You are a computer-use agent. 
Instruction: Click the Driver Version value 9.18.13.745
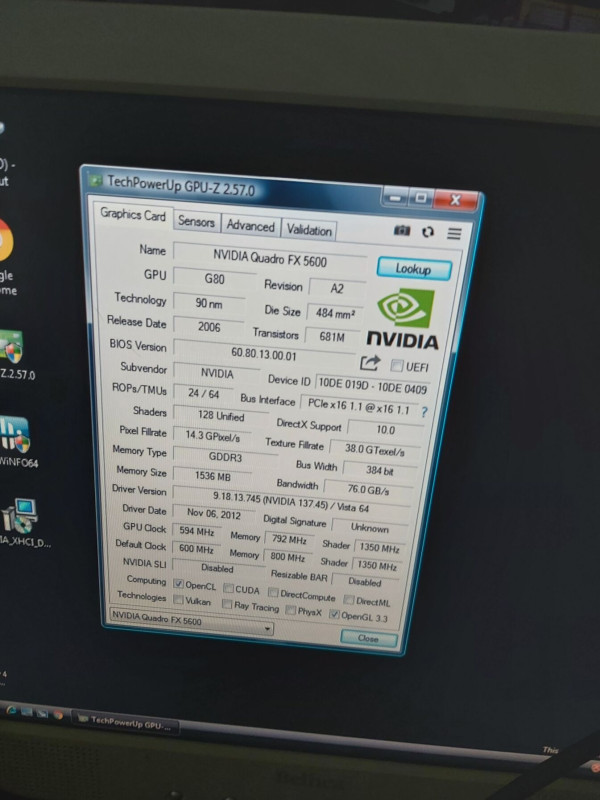coord(291,501)
